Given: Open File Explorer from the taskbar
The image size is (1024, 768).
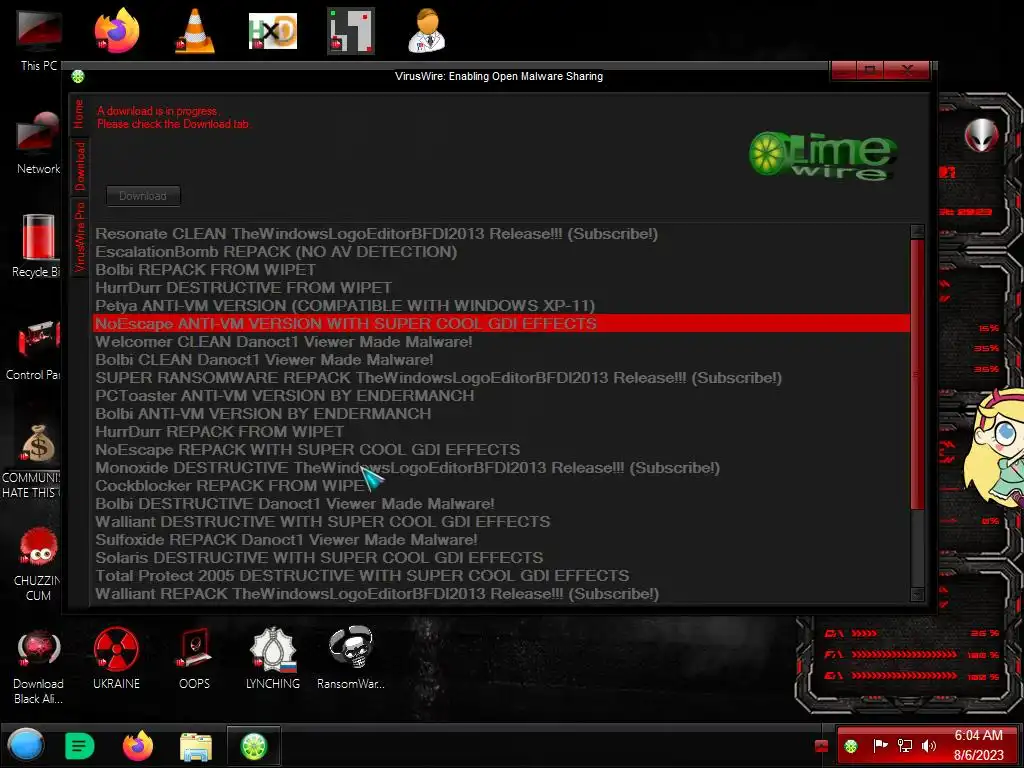Looking at the screenshot, I should click(x=196, y=746).
